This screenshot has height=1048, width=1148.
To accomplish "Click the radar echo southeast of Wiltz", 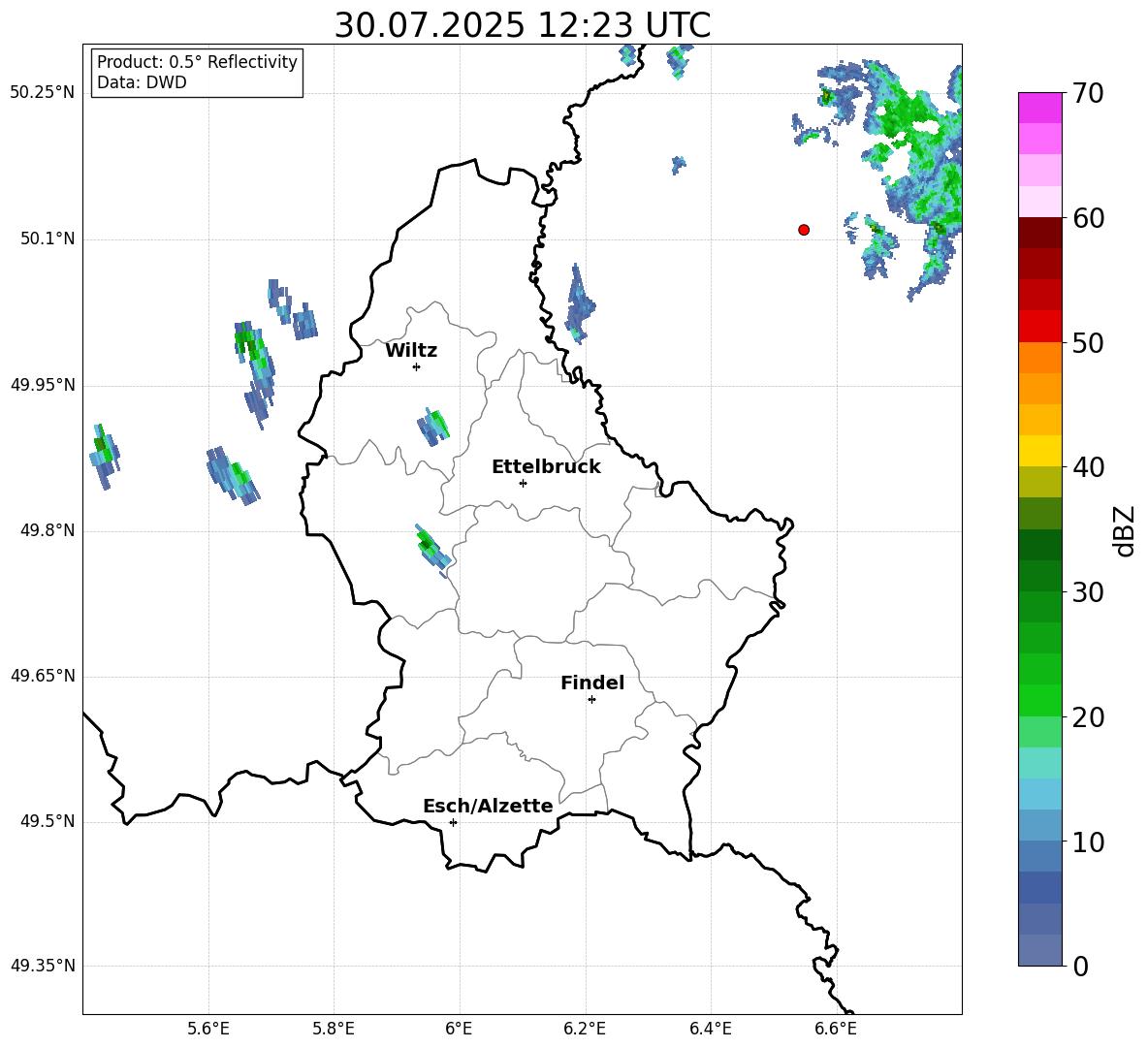I will click(x=432, y=427).
